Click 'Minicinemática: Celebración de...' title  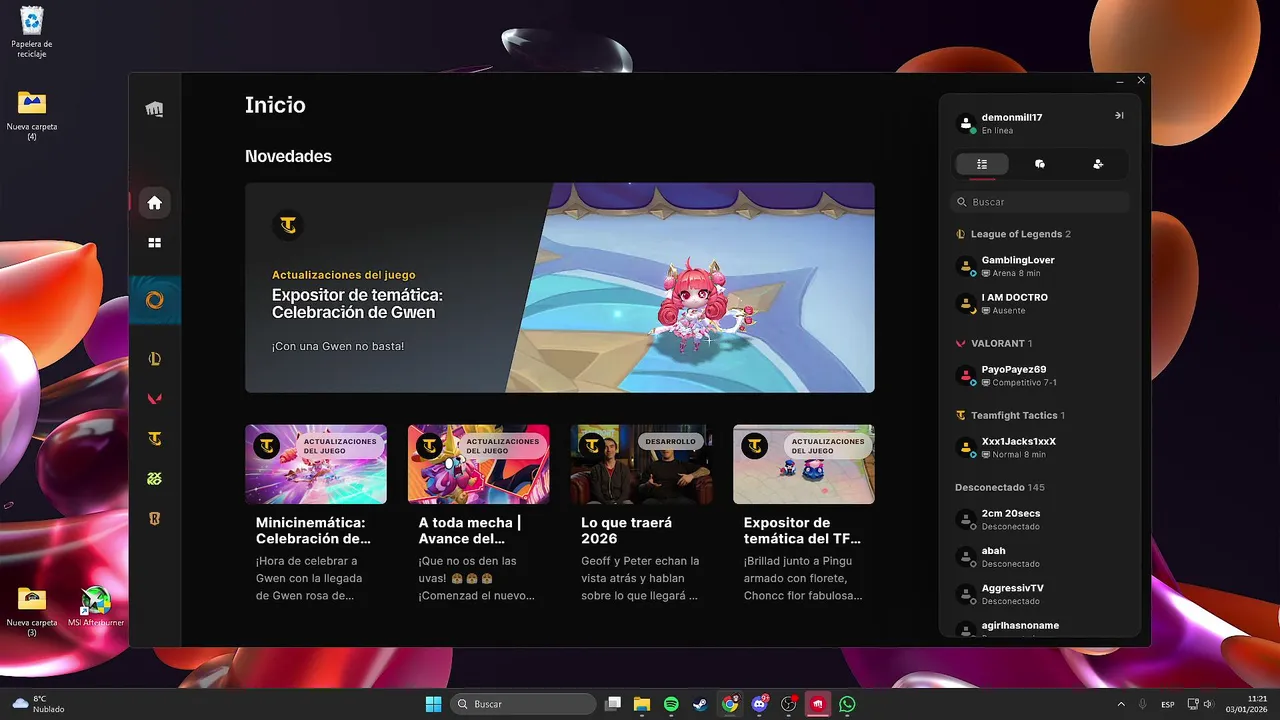313,530
